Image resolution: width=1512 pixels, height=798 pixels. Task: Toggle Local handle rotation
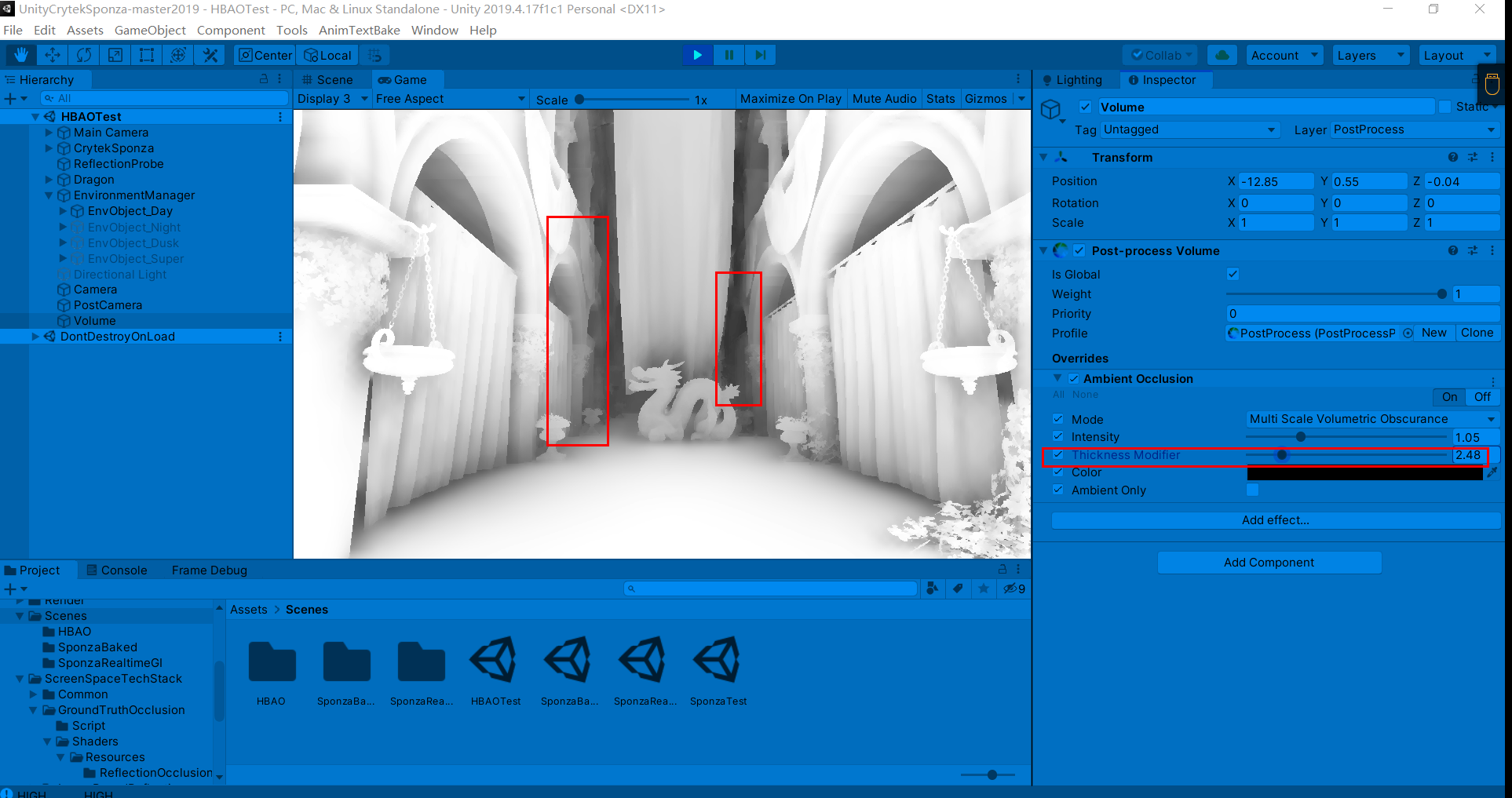point(328,55)
